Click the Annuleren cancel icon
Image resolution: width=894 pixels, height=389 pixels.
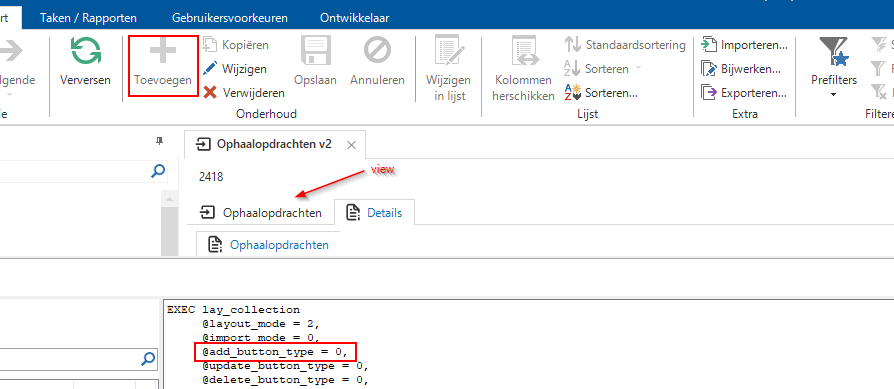coord(377,51)
